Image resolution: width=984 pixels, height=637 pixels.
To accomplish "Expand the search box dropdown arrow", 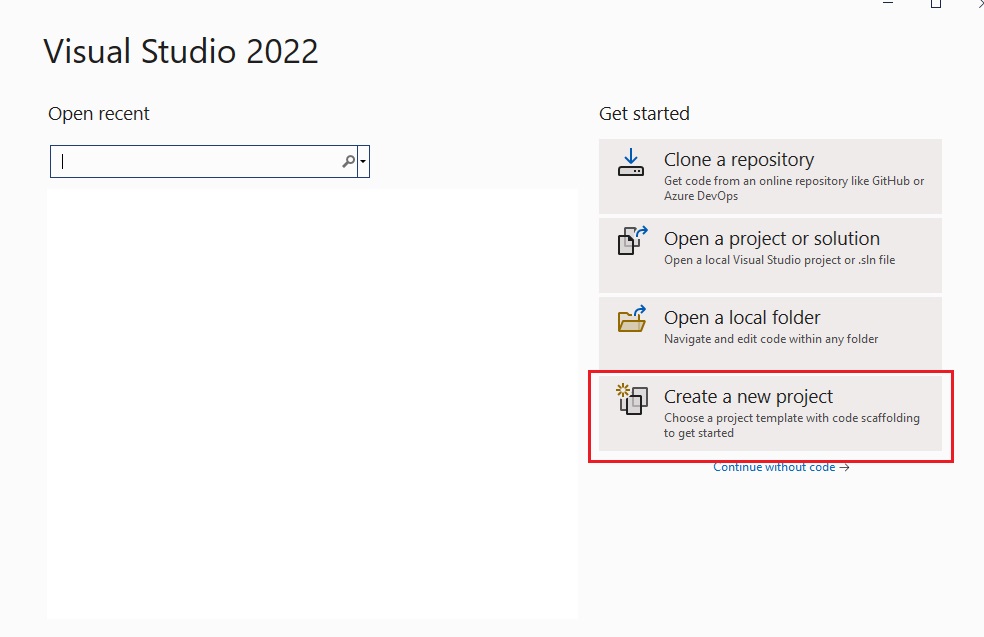I will (363, 161).
